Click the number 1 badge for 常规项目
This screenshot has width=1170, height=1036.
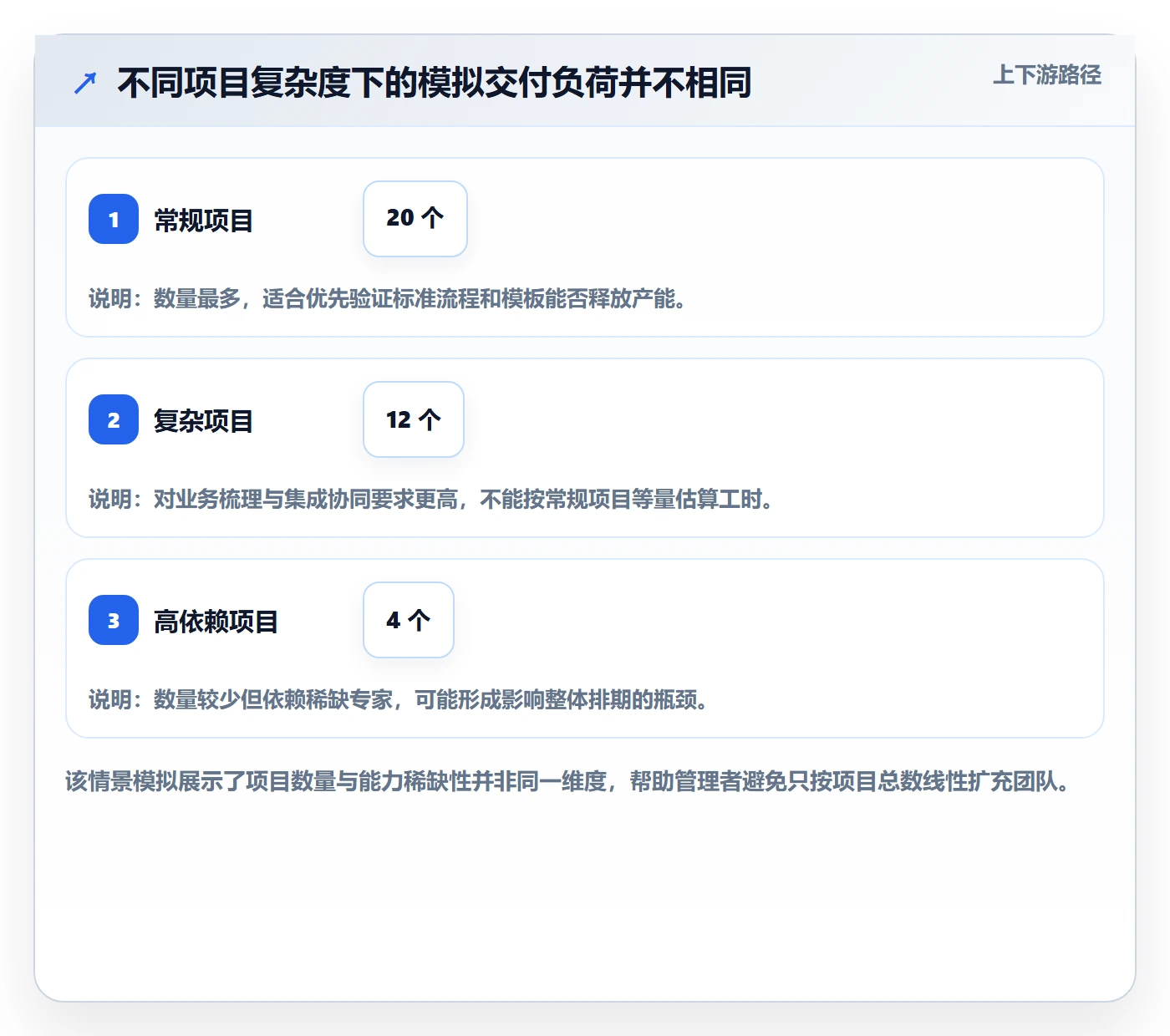click(114, 219)
